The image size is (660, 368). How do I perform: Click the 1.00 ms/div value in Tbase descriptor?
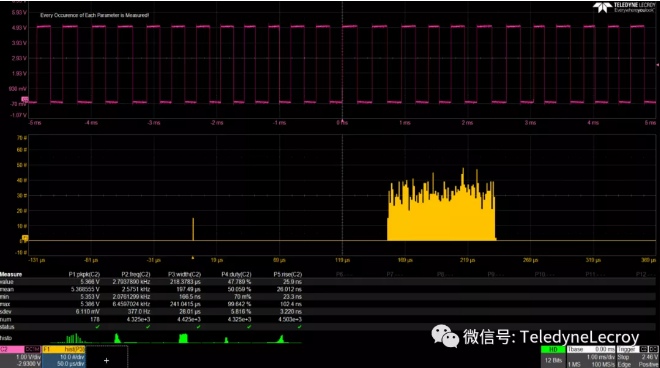[x=601, y=357]
